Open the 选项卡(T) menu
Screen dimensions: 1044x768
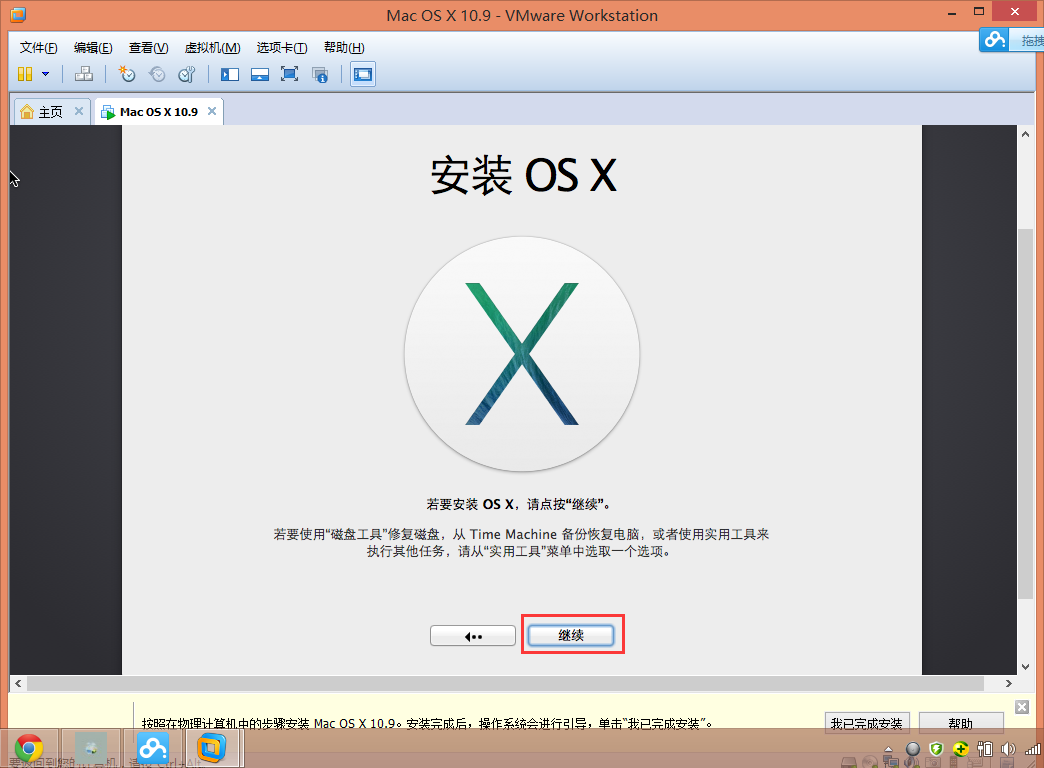[x=282, y=47]
